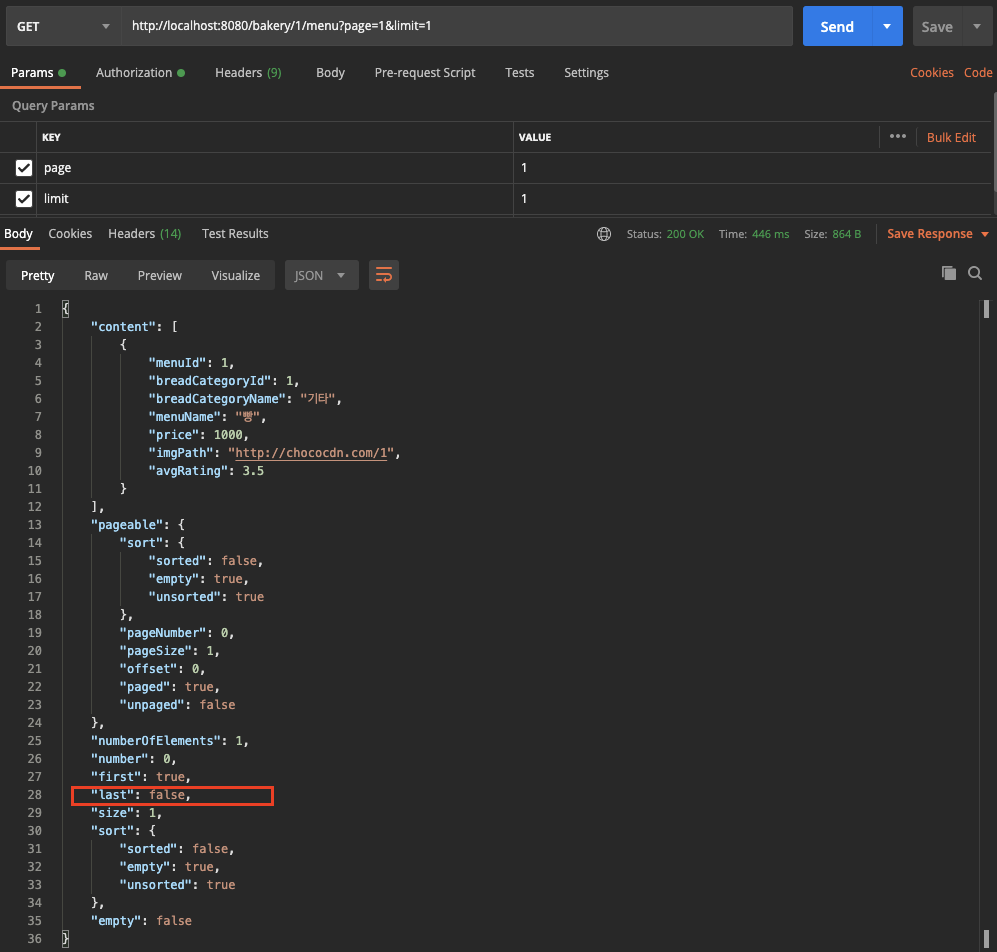Open the Authorization tab
Viewport: 997px width, 952px height.
coord(141,72)
